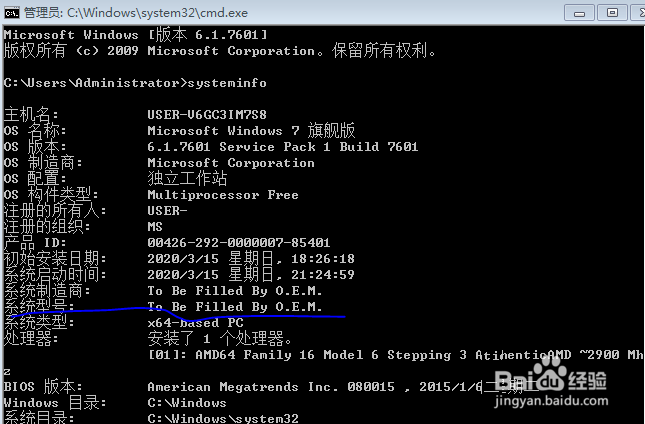Viewport: 645px width, 424px height.
Task: Click the 'OS 制造商:' label
Action: (x=43, y=163)
